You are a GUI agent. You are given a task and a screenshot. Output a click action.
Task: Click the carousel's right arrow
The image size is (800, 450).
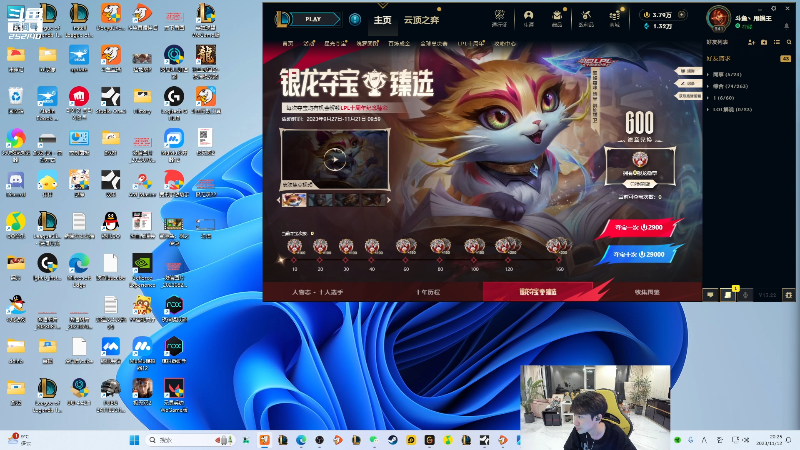click(389, 200)
